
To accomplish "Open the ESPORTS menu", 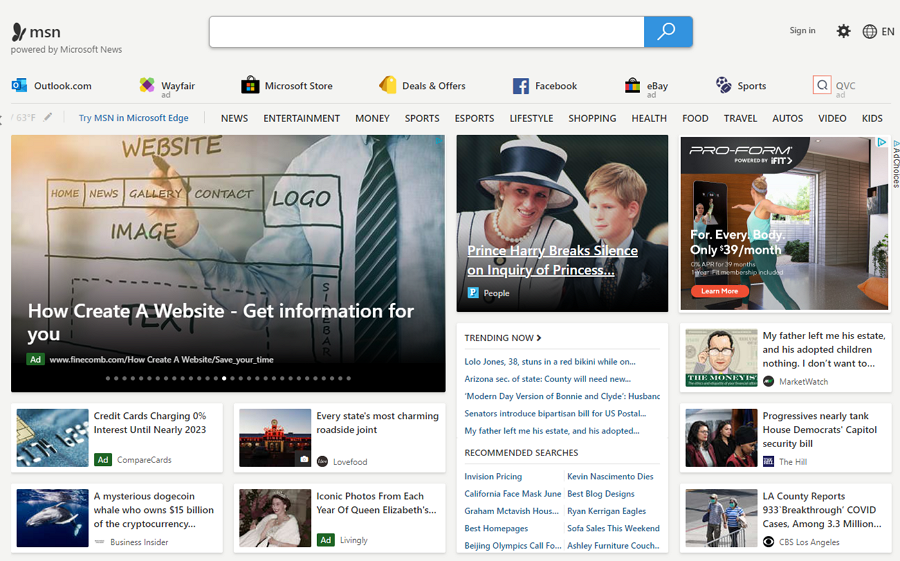I will click(x=474, y=118).
